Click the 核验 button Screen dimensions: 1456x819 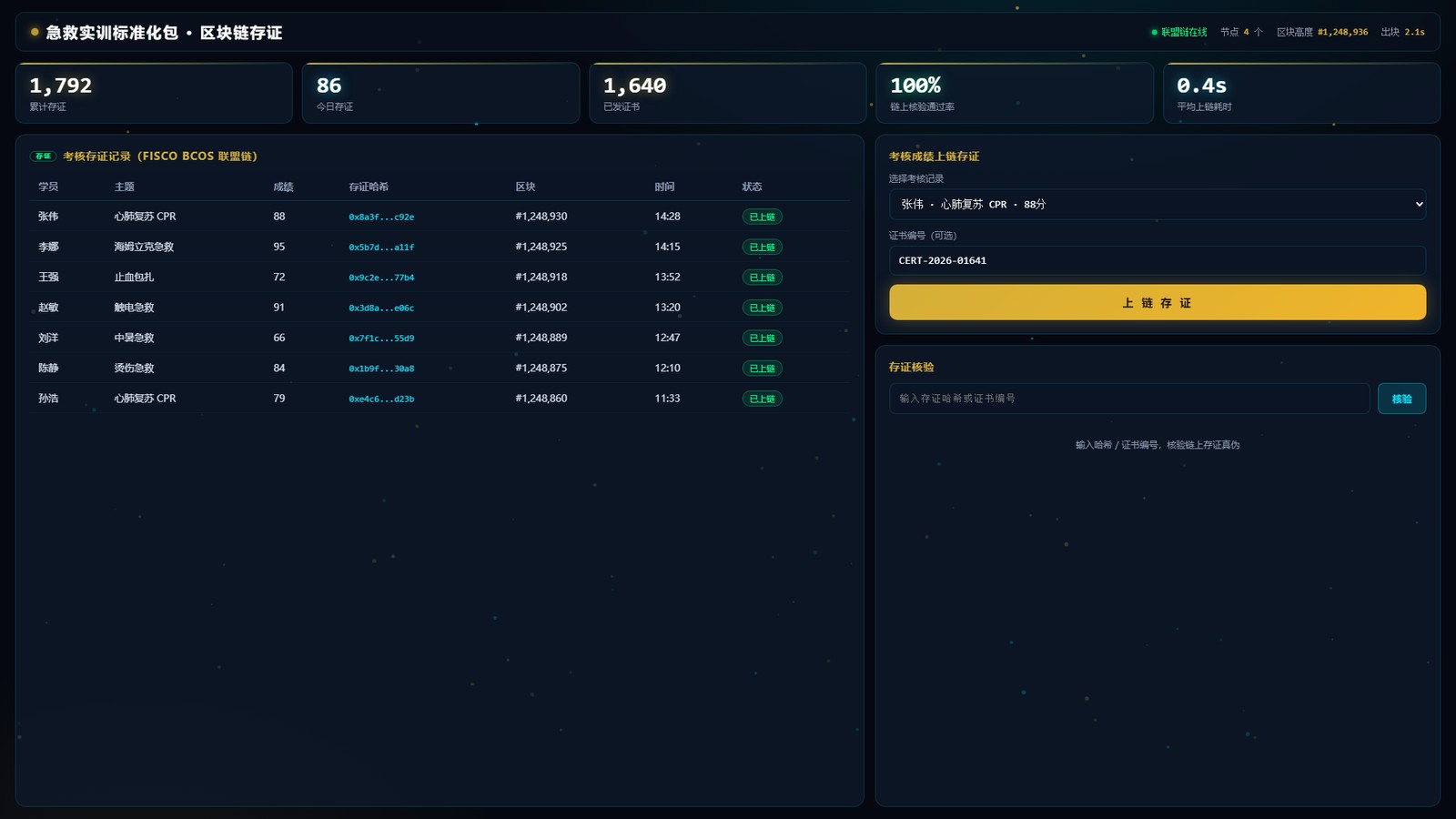tap(1401, 399)
